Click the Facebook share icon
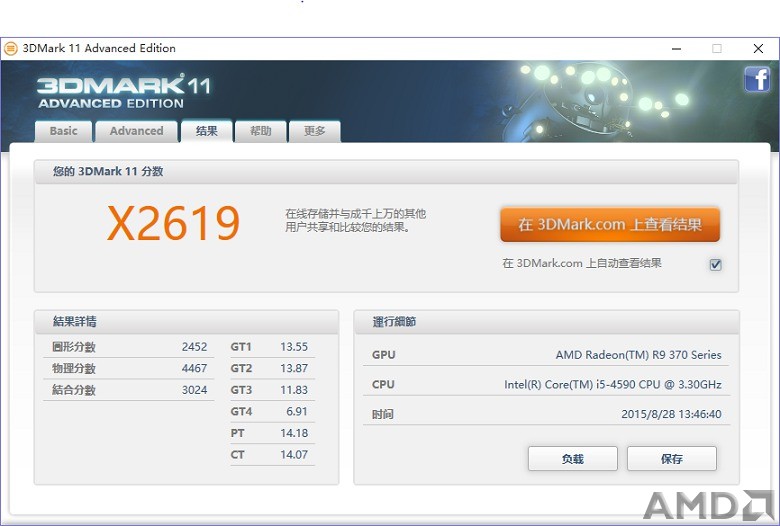The width and height of the screenshot is (780, 526). coord(757,80)
